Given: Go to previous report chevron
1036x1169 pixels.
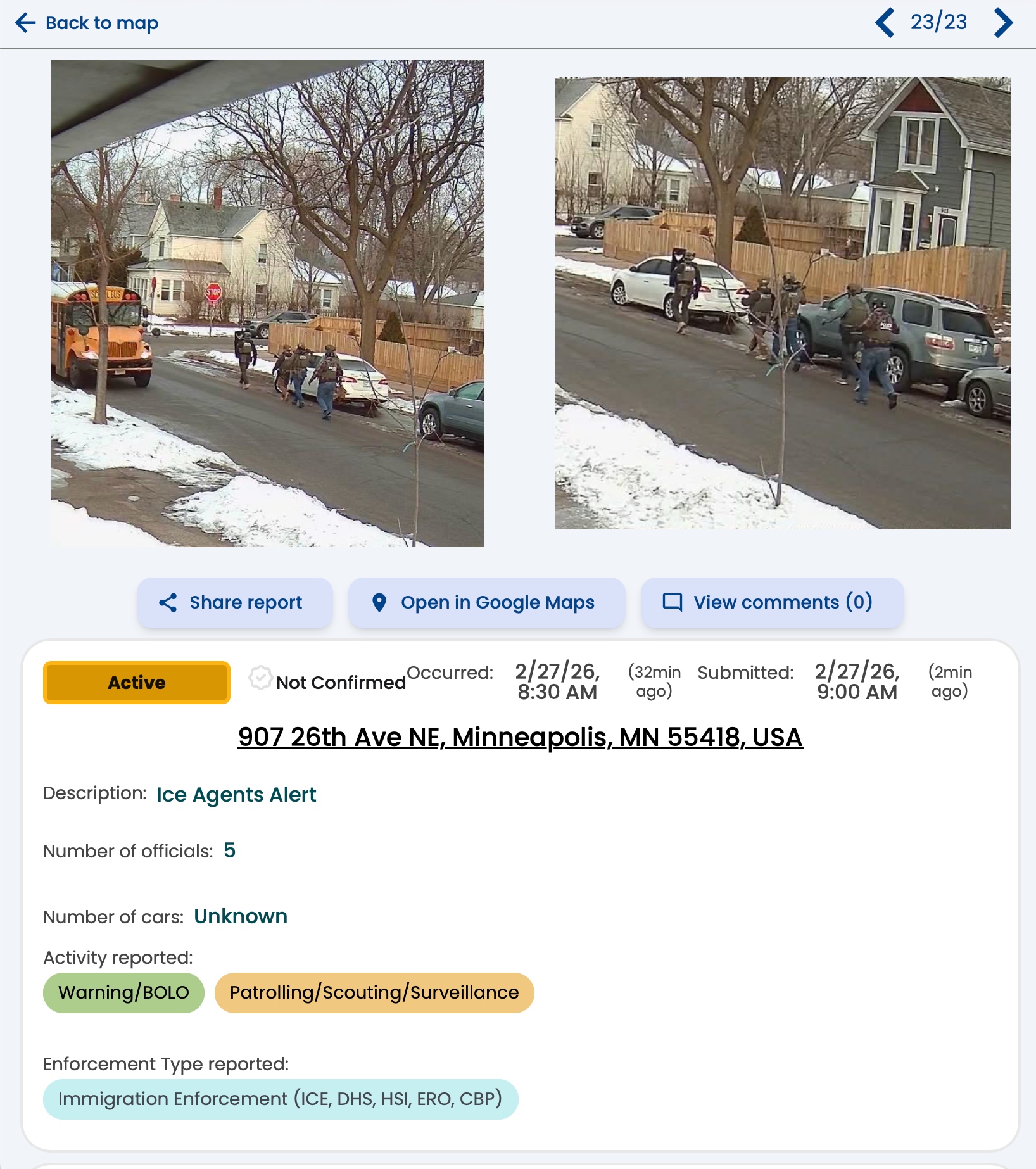Looking at the screenshot, I should coord(885,23).
